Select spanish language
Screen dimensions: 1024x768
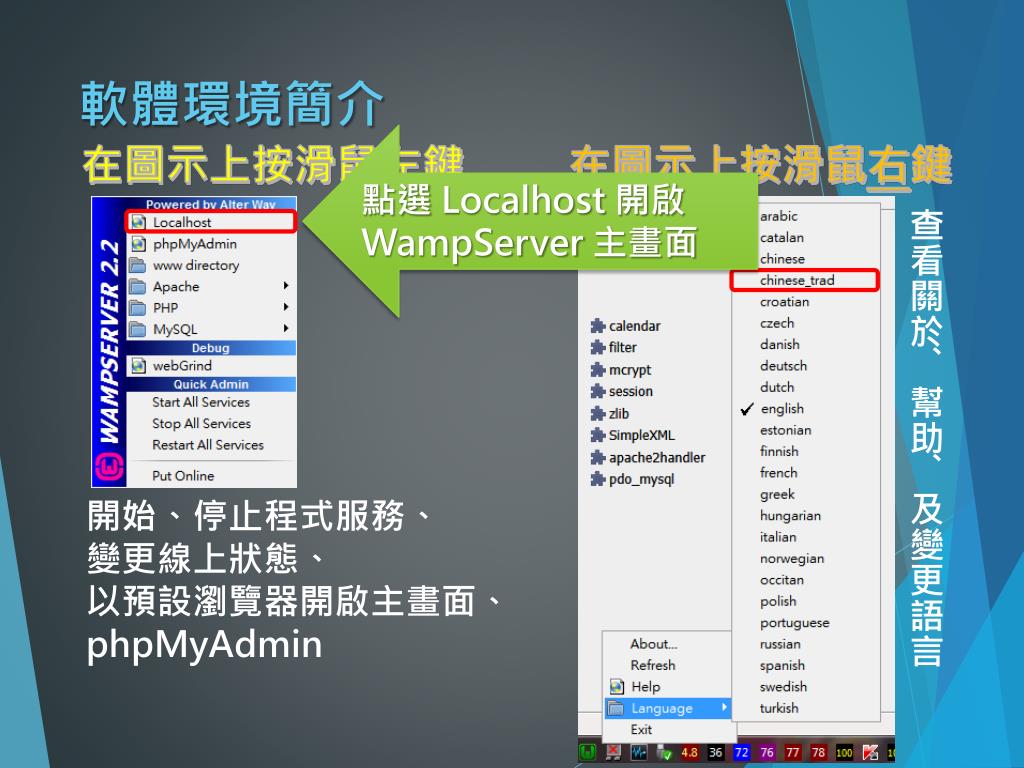[x=782, y=665]
